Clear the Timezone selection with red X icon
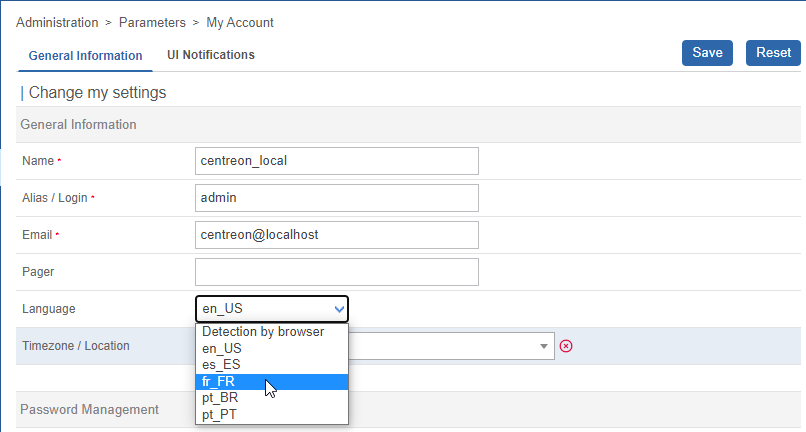The image size is (806, 432). pos(566,346)
